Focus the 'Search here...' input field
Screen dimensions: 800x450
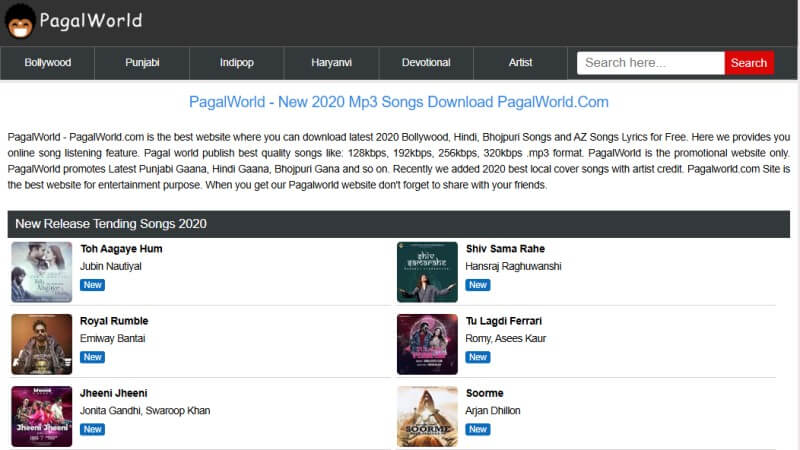(651, 63)
